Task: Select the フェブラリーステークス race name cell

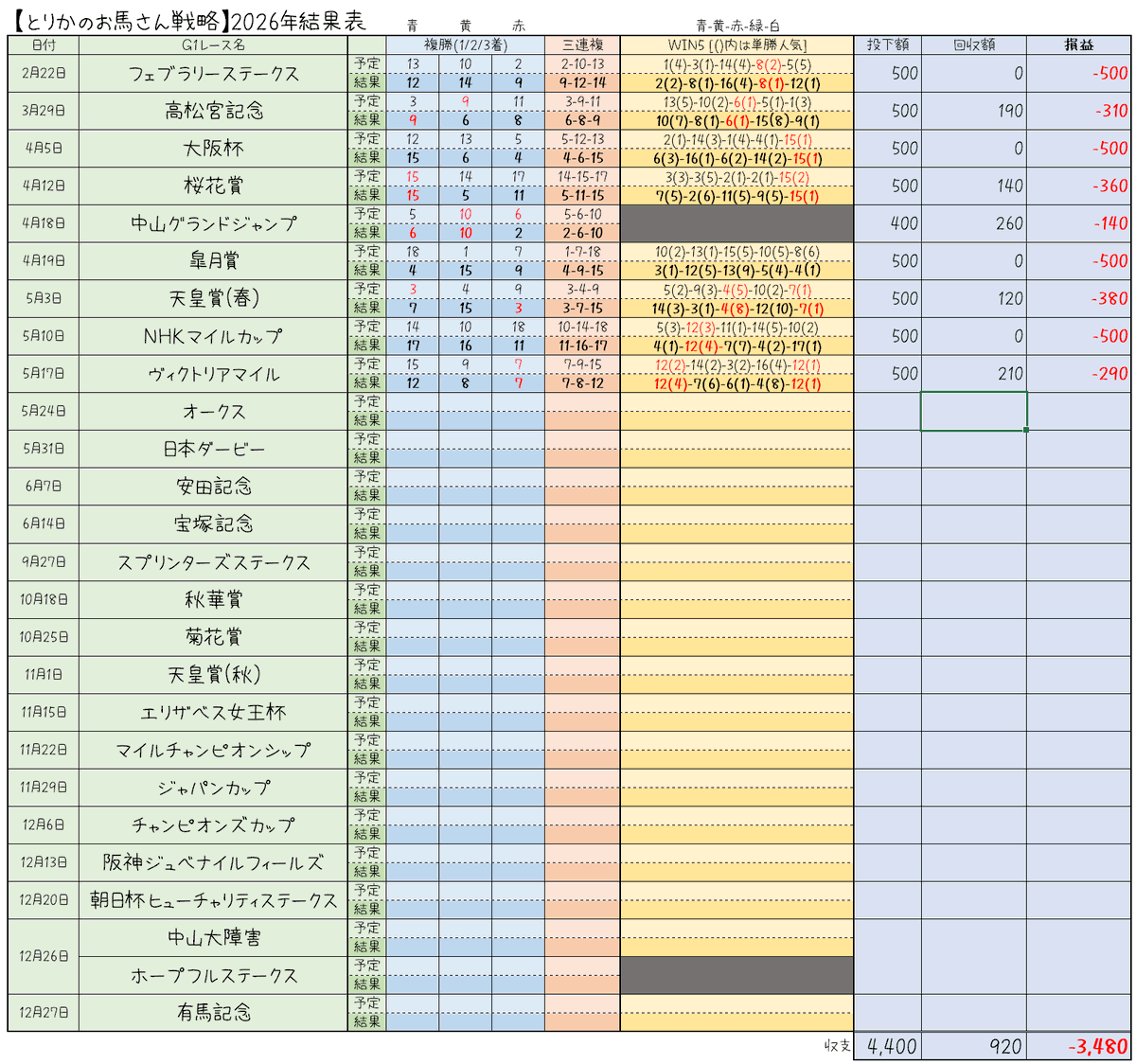Action: point(213,73)
